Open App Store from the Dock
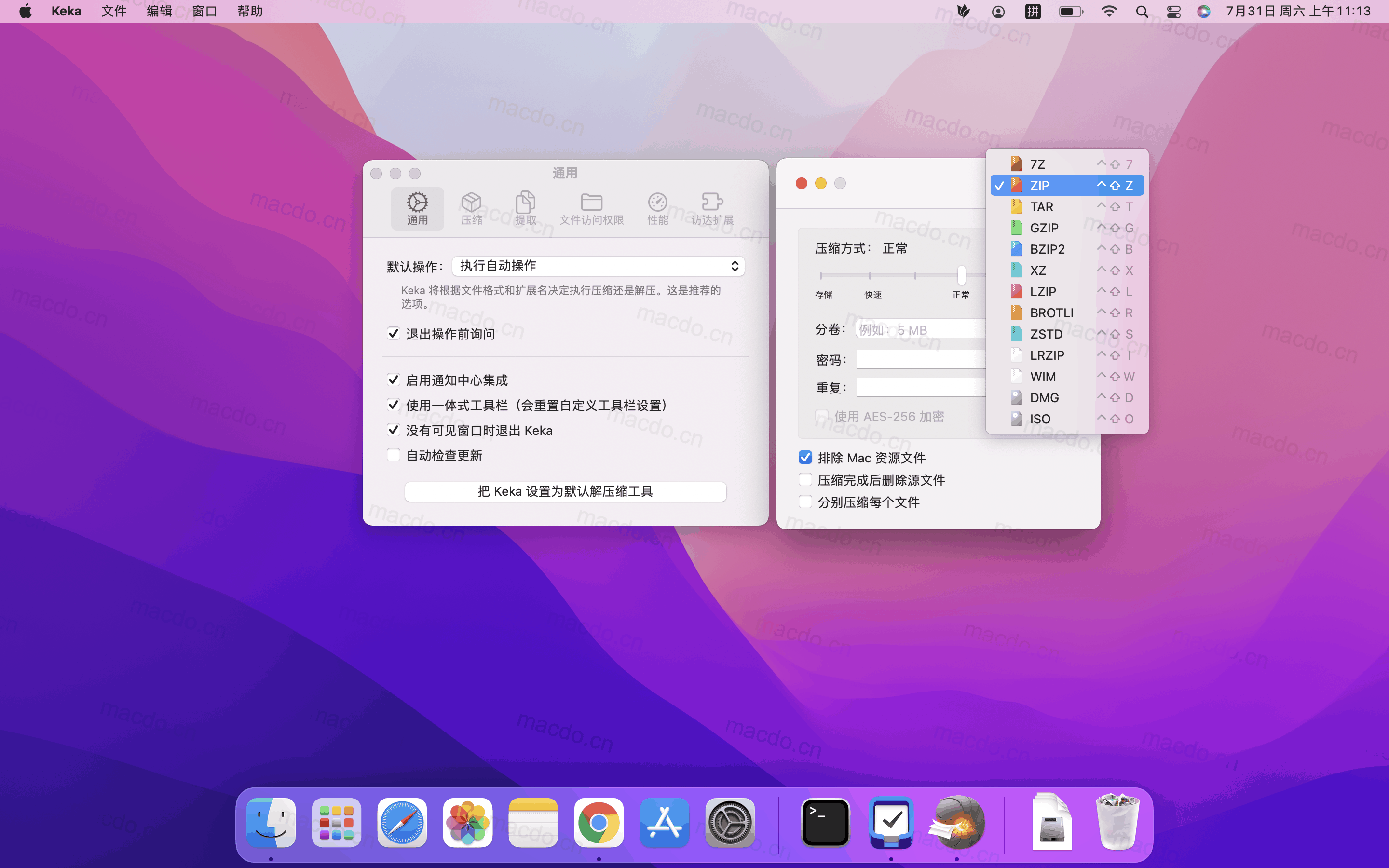Image resolution: width=1389 pixels, height=868 pixels. [x=664, y=822]
